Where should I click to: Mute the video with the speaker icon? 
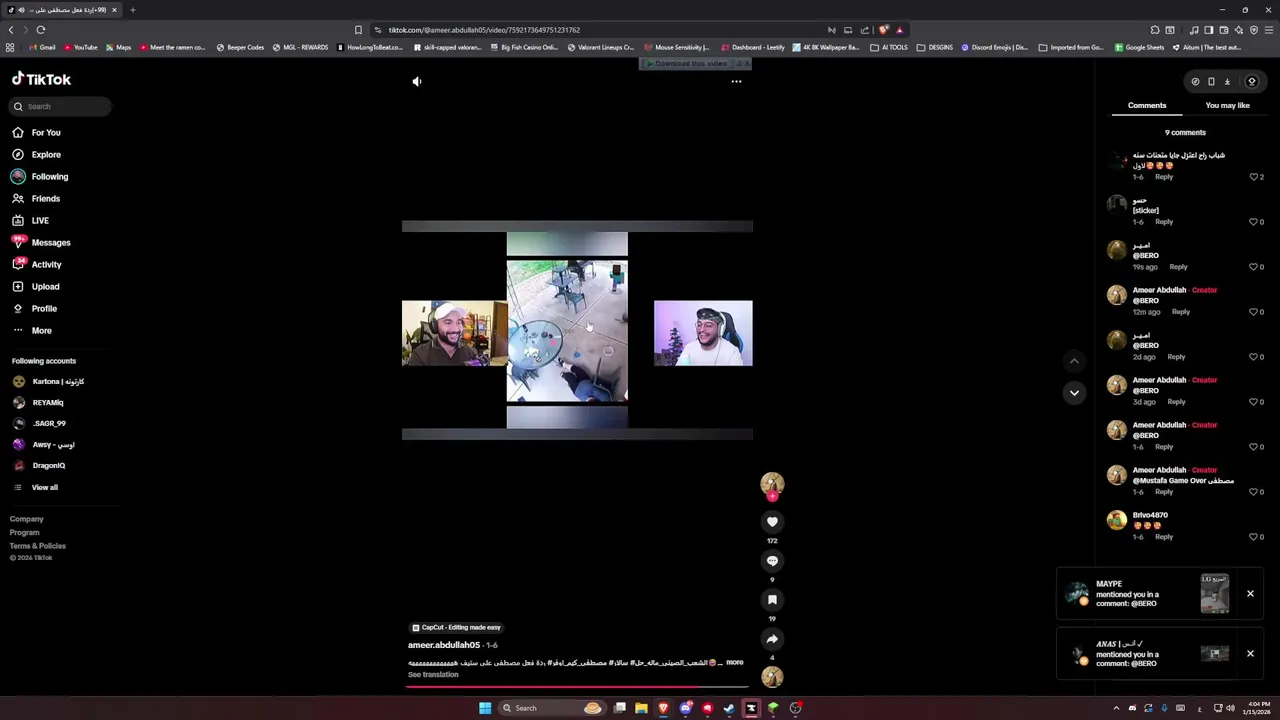(x=417, y=82)
